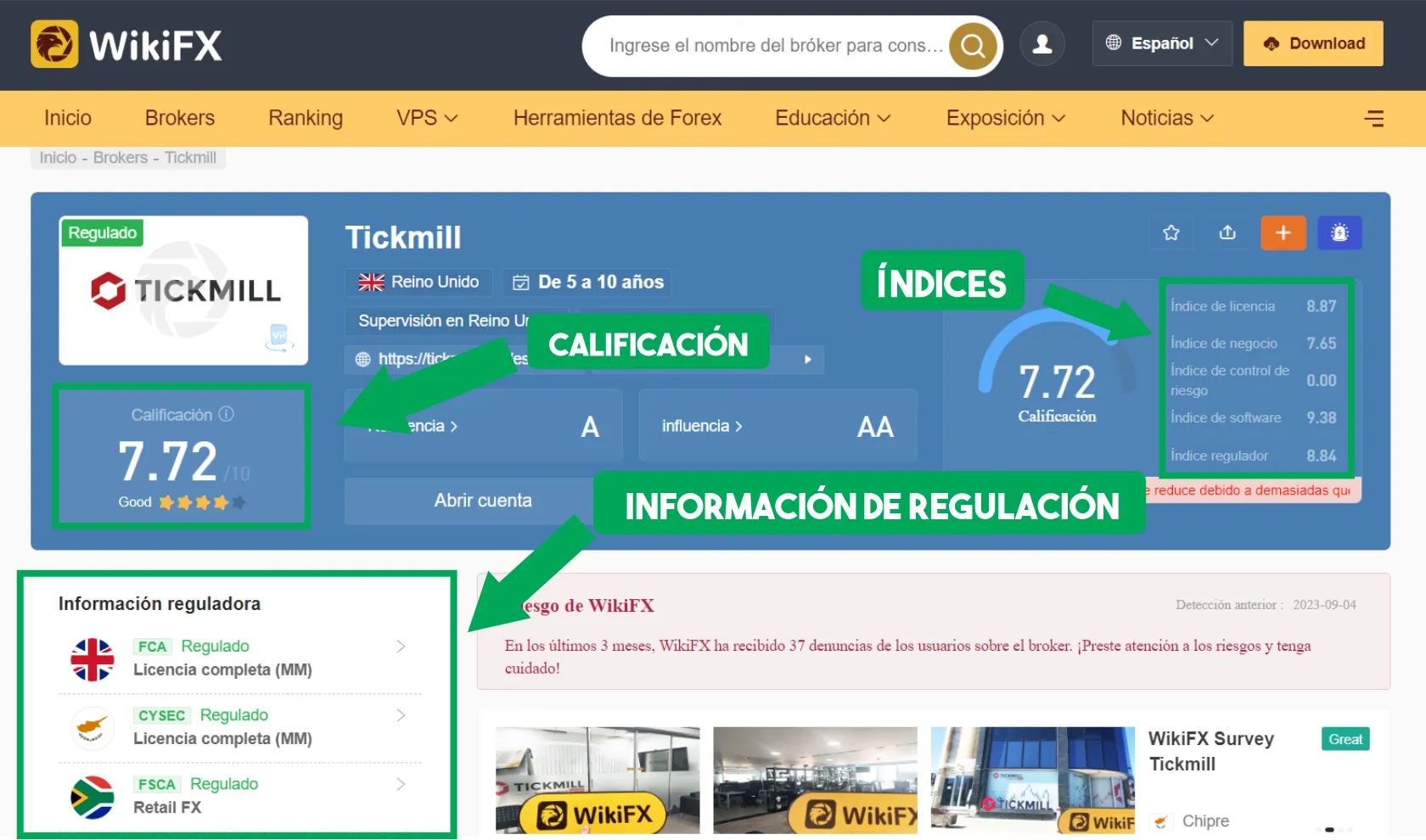Click Índice de negocio 7.65

pyautogui.click(x=1254, y=344)
